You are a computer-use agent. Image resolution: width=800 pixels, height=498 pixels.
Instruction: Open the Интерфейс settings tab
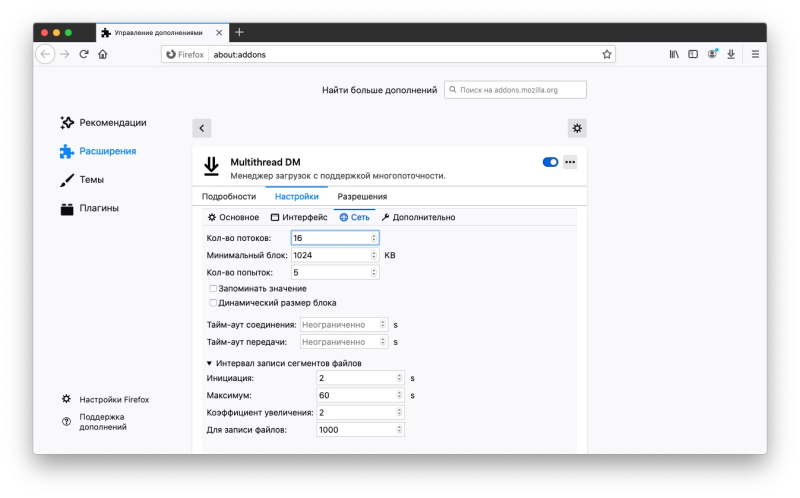click(299, 217)
